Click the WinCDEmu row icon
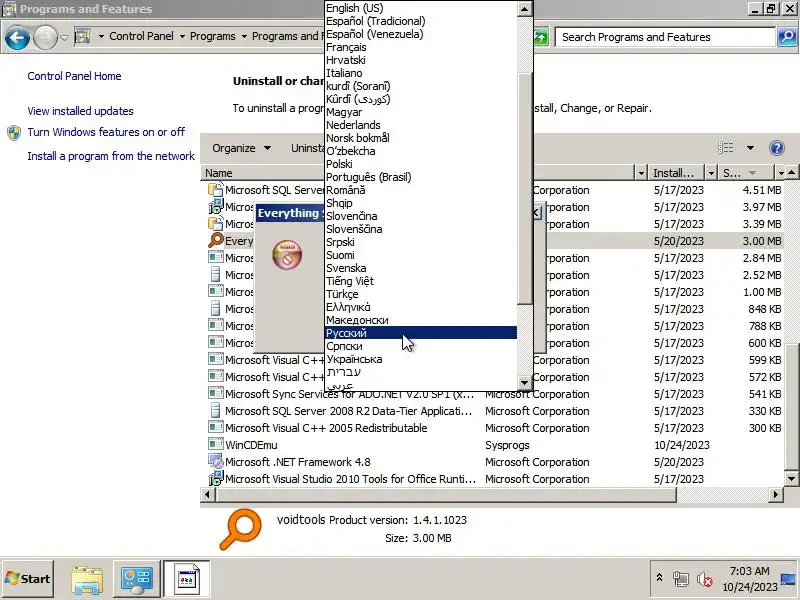Viewport: 800px width, 600px height. click(216, 444)
